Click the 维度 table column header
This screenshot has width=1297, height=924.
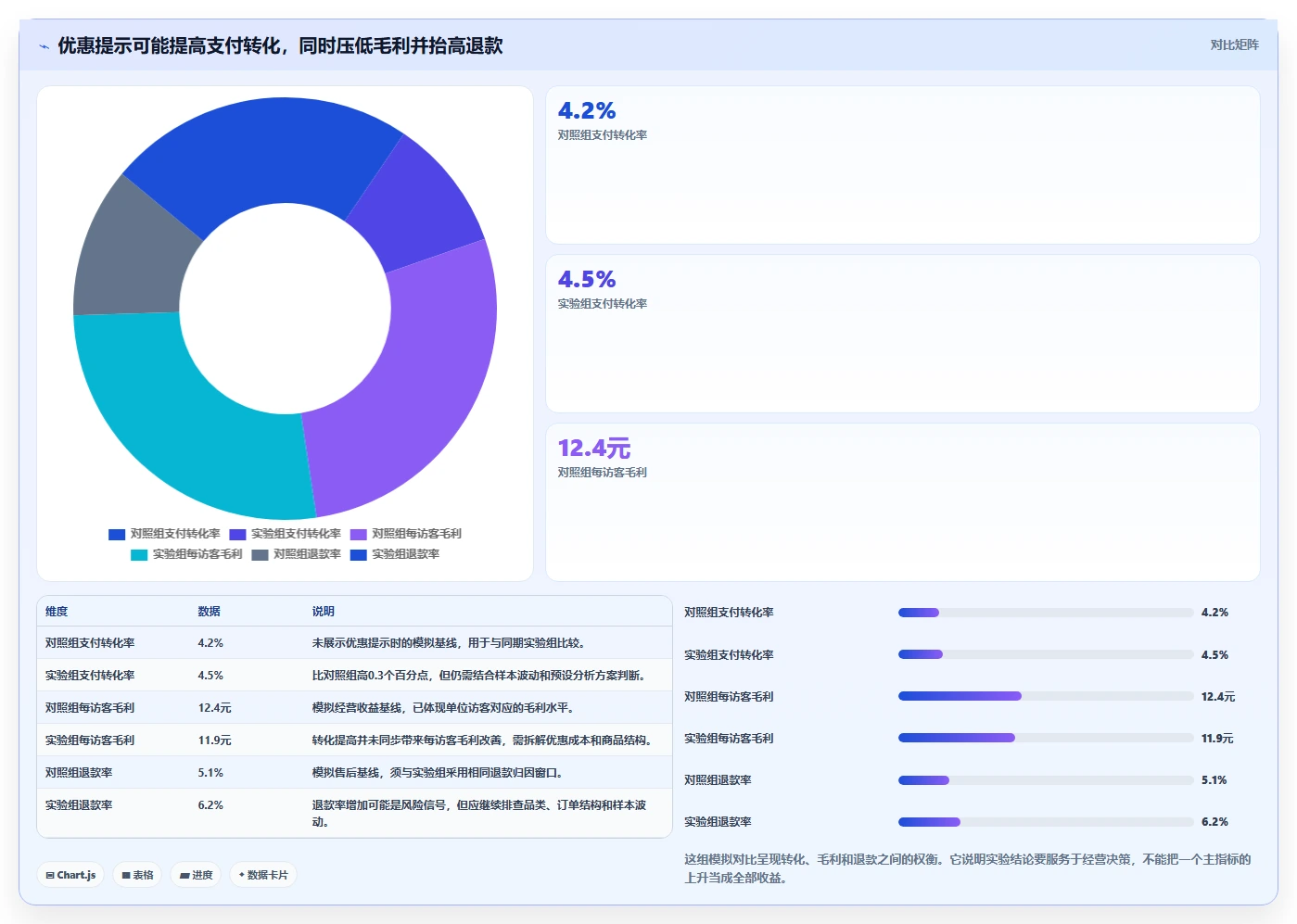pyautogui.click(x=57, y=612)
